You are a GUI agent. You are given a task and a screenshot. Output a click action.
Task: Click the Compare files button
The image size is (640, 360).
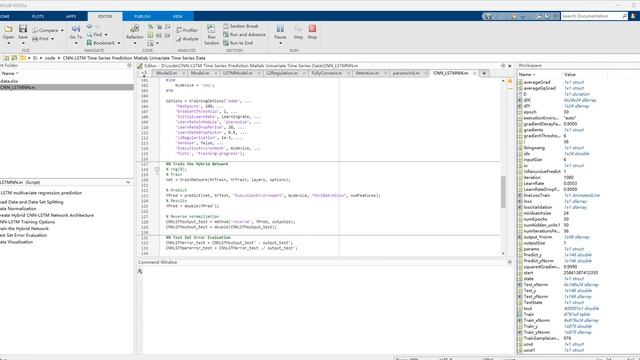(x=45, y=31)
